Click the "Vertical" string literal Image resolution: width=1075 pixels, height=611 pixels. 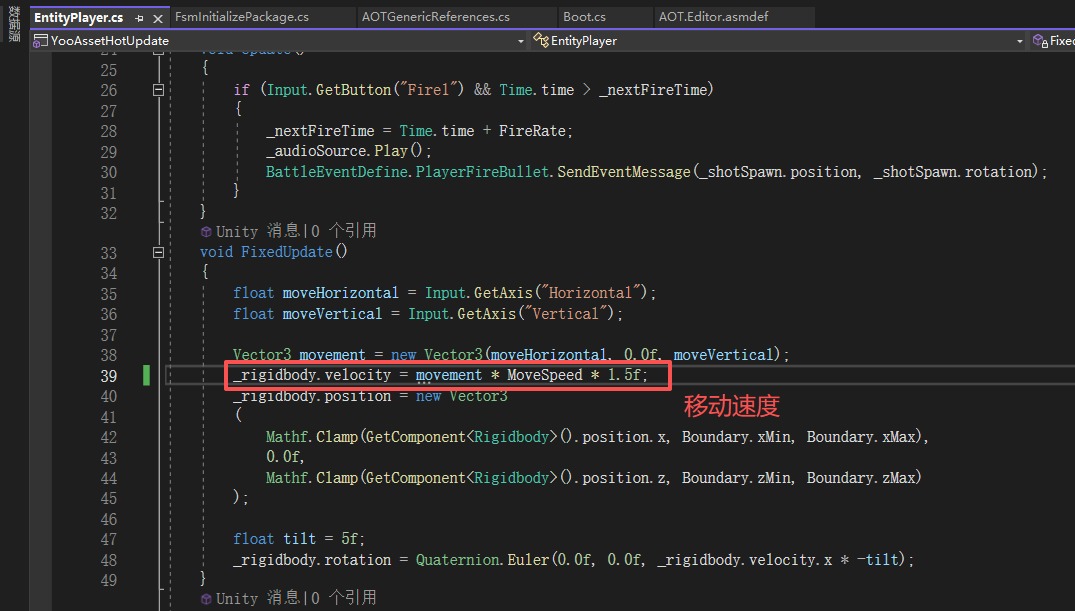point(565,313)
